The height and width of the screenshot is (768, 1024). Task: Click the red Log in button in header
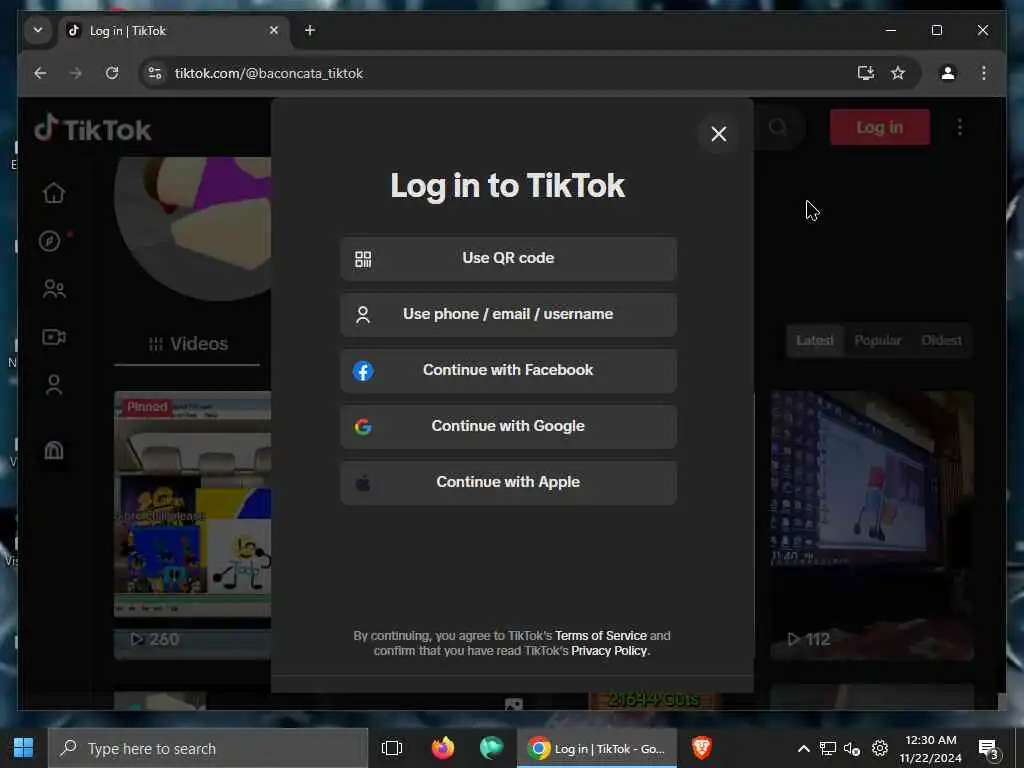click(x=880, y=127)
